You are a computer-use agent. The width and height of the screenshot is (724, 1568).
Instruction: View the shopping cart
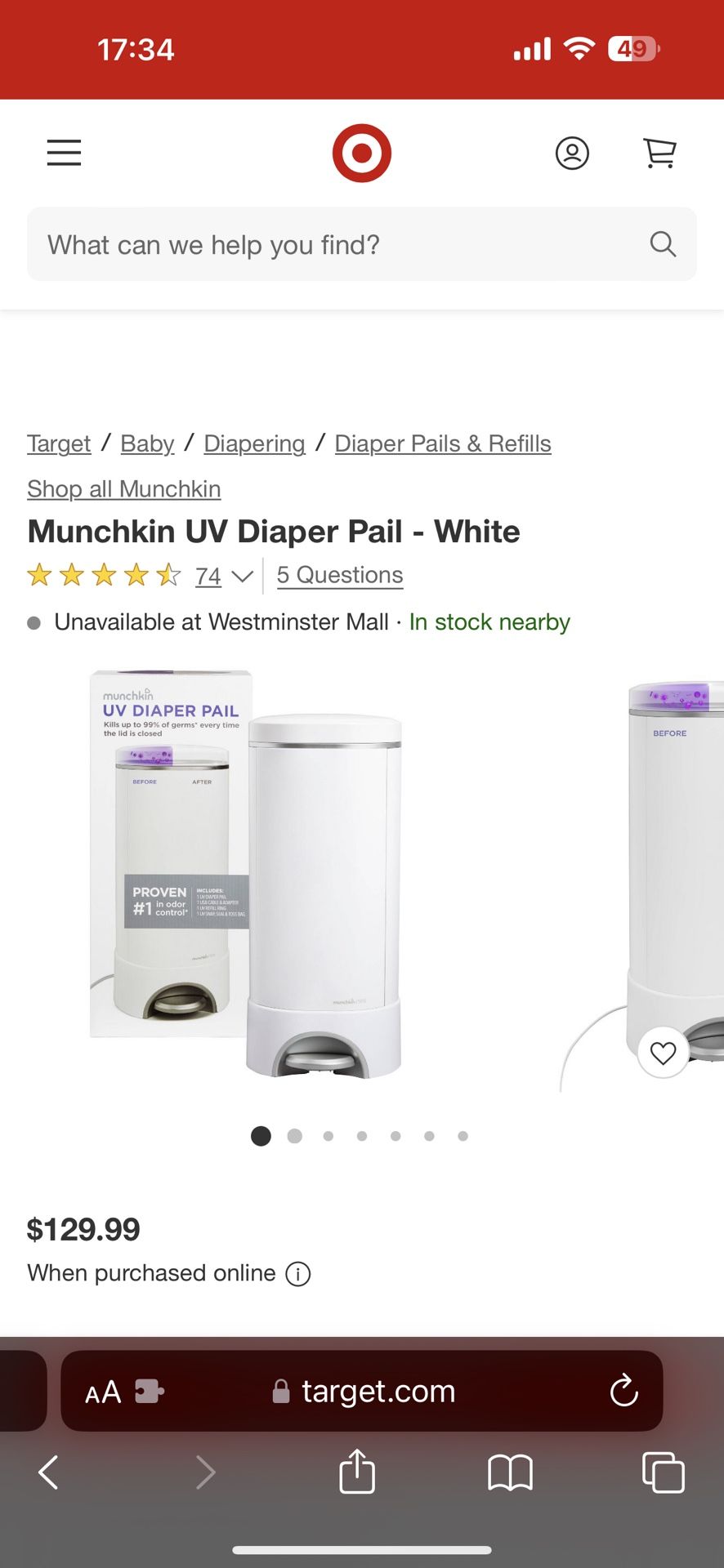(659, 153)
